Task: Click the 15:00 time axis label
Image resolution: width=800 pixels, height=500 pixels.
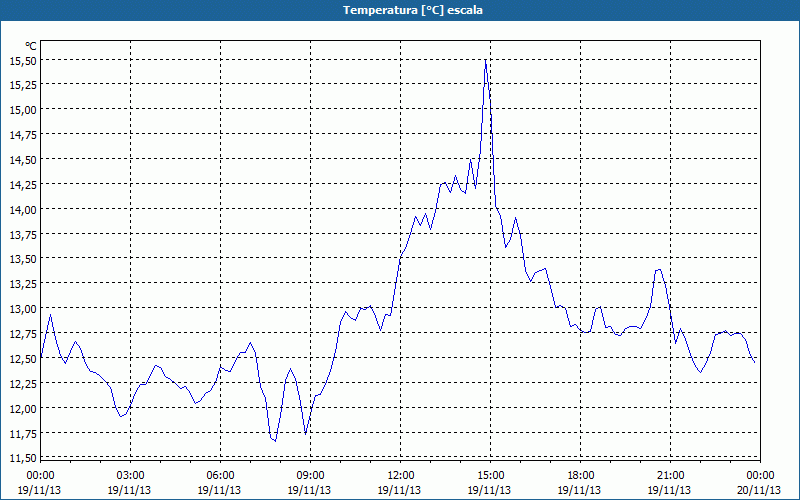Action: coord(490,476)
